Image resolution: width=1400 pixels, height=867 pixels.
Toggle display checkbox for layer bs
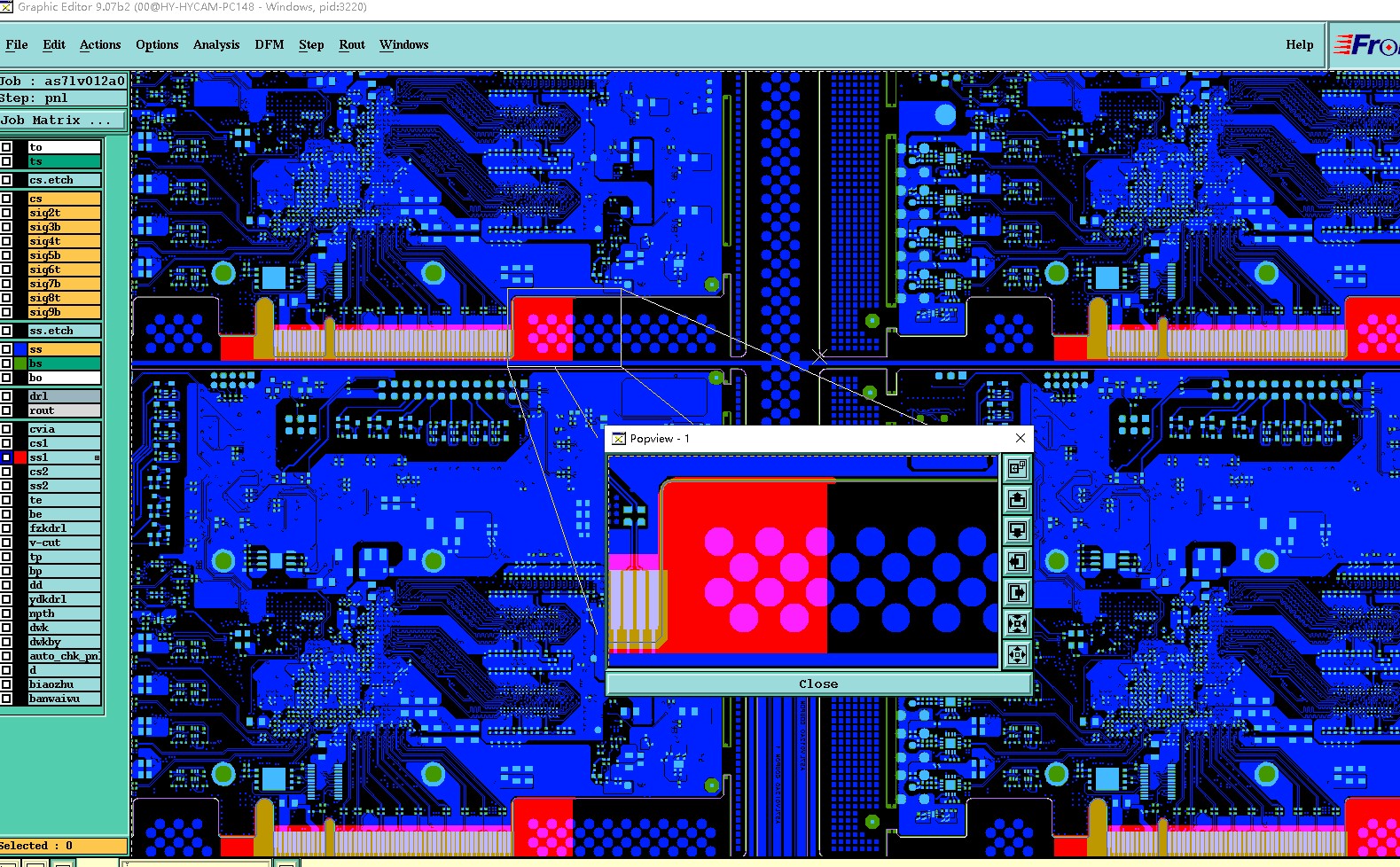pos(6,363)
